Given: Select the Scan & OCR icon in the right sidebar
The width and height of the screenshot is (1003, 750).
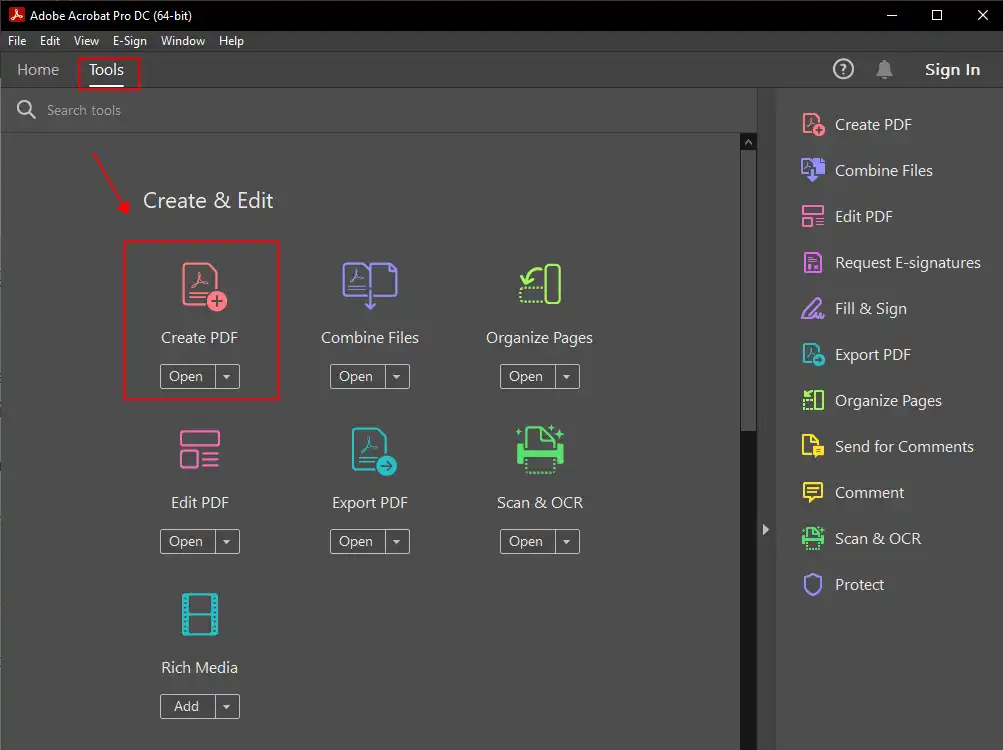Looking at the screenshot, I should point(813,538).
